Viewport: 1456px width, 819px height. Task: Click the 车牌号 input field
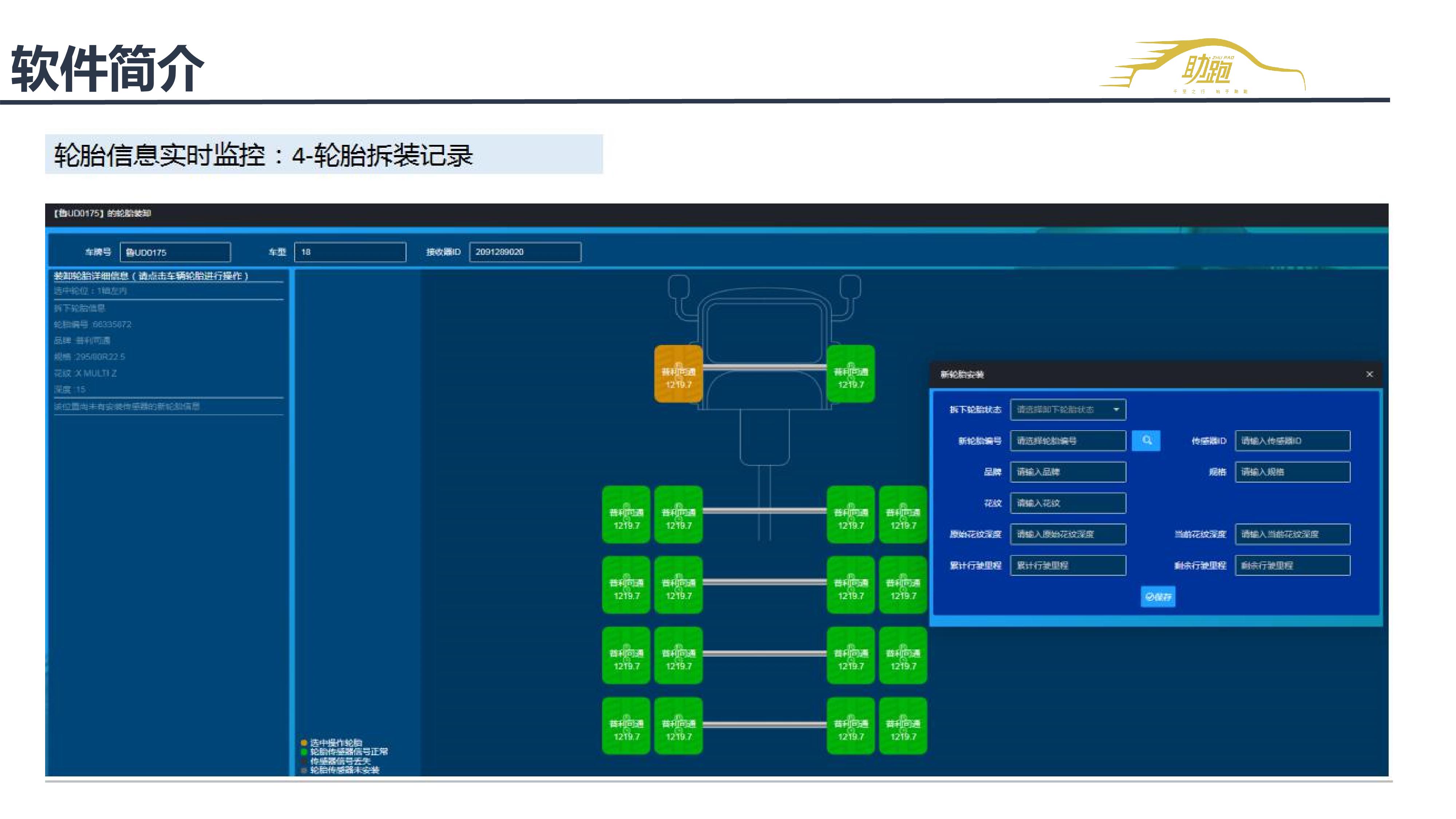pyautogui.click(x=175, y=252)
